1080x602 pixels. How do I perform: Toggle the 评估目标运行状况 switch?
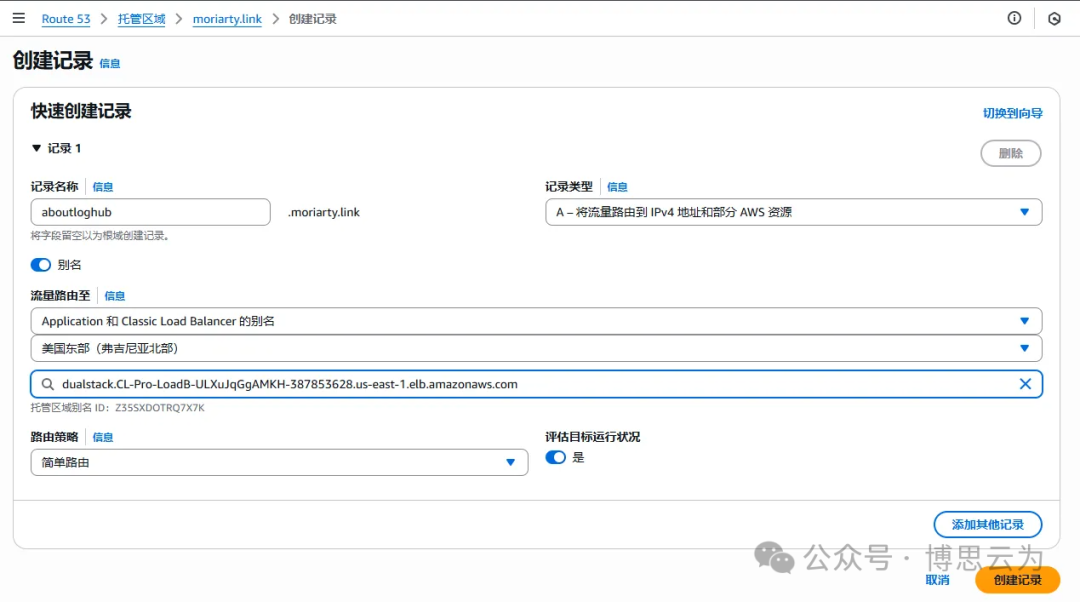point(555,457)
